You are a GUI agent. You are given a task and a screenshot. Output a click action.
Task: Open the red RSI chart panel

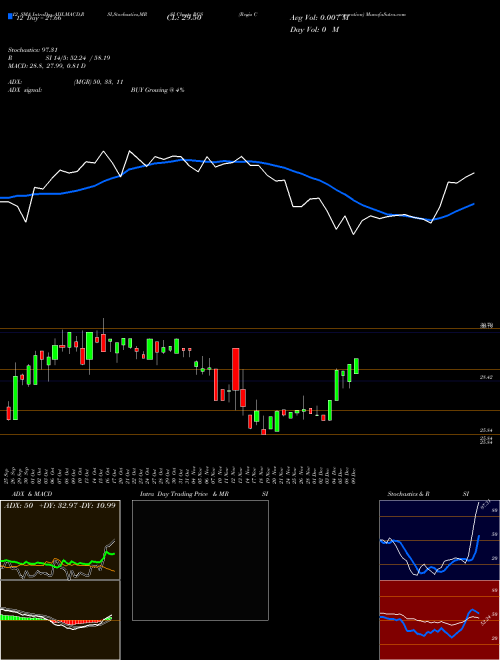pyautogui.click(x=439, y=620)
